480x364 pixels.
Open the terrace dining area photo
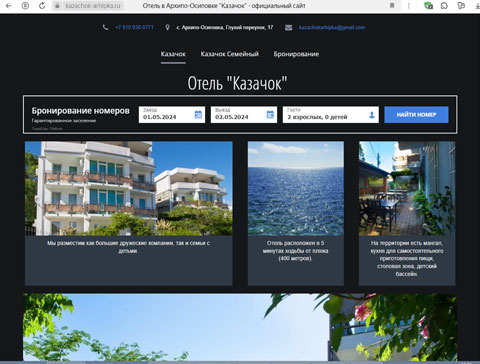407,188
